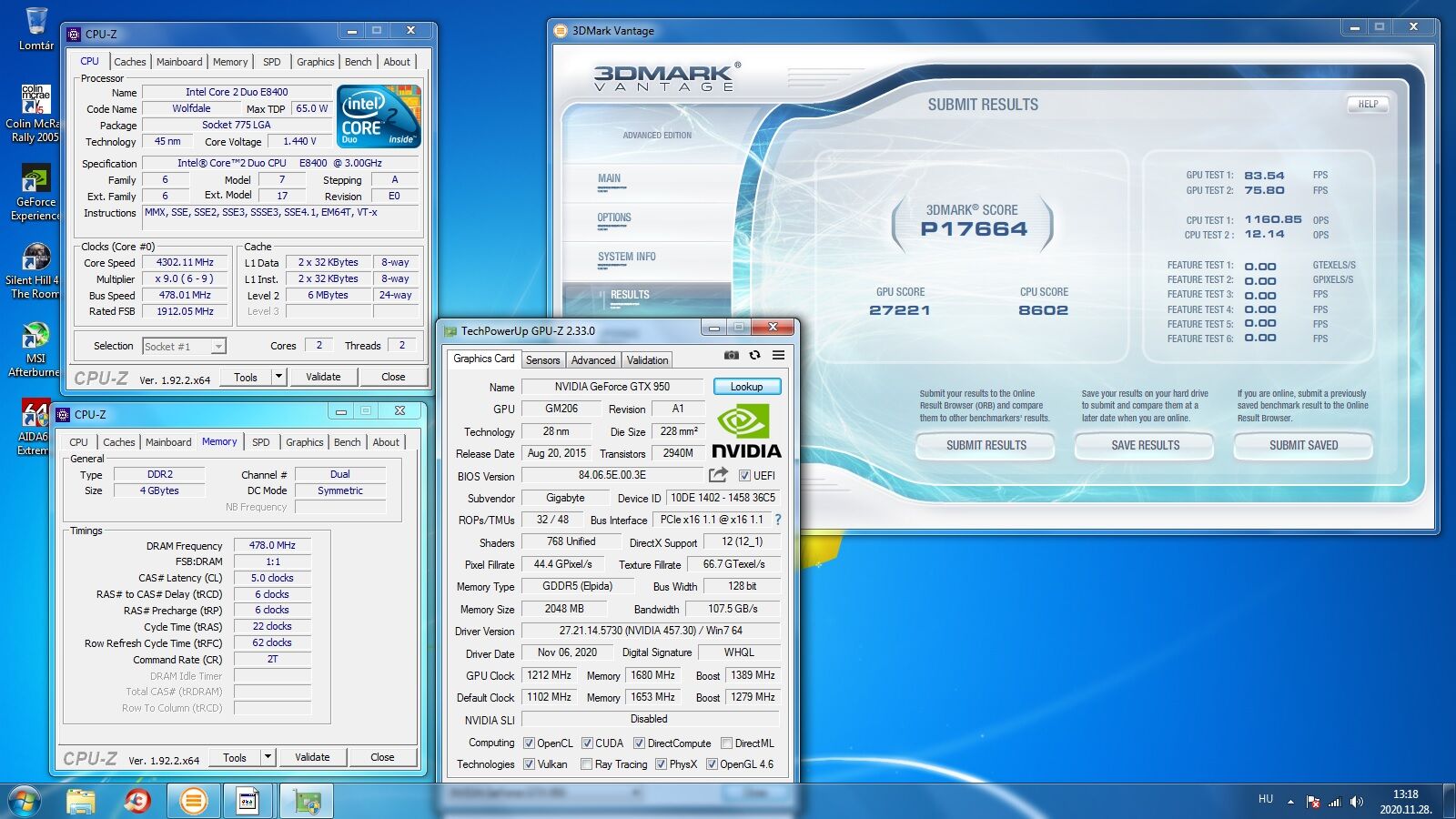Image resolution: width=1456 pixels, height=819 pixels.
Task: Open the Mainboard tab in top CPU-Z window
Action: click(x=179, y=62)
